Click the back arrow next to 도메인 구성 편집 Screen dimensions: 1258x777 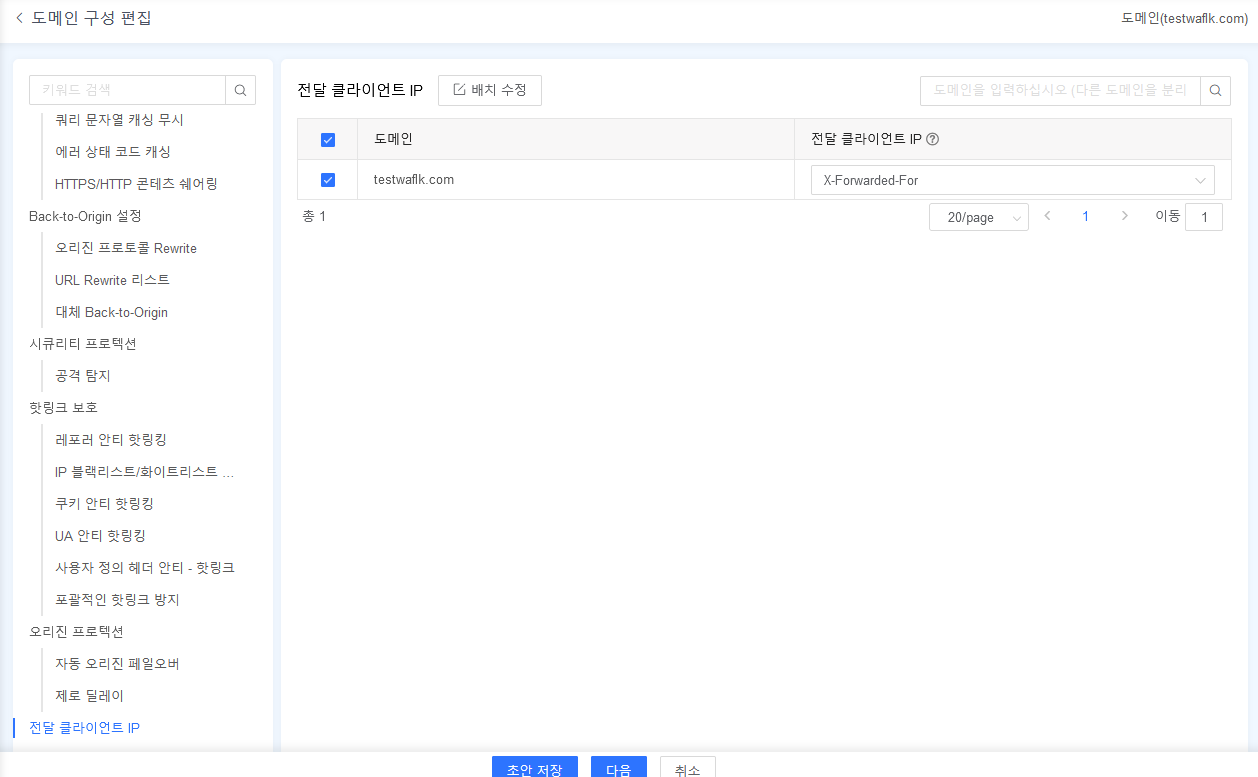(18, 17)
